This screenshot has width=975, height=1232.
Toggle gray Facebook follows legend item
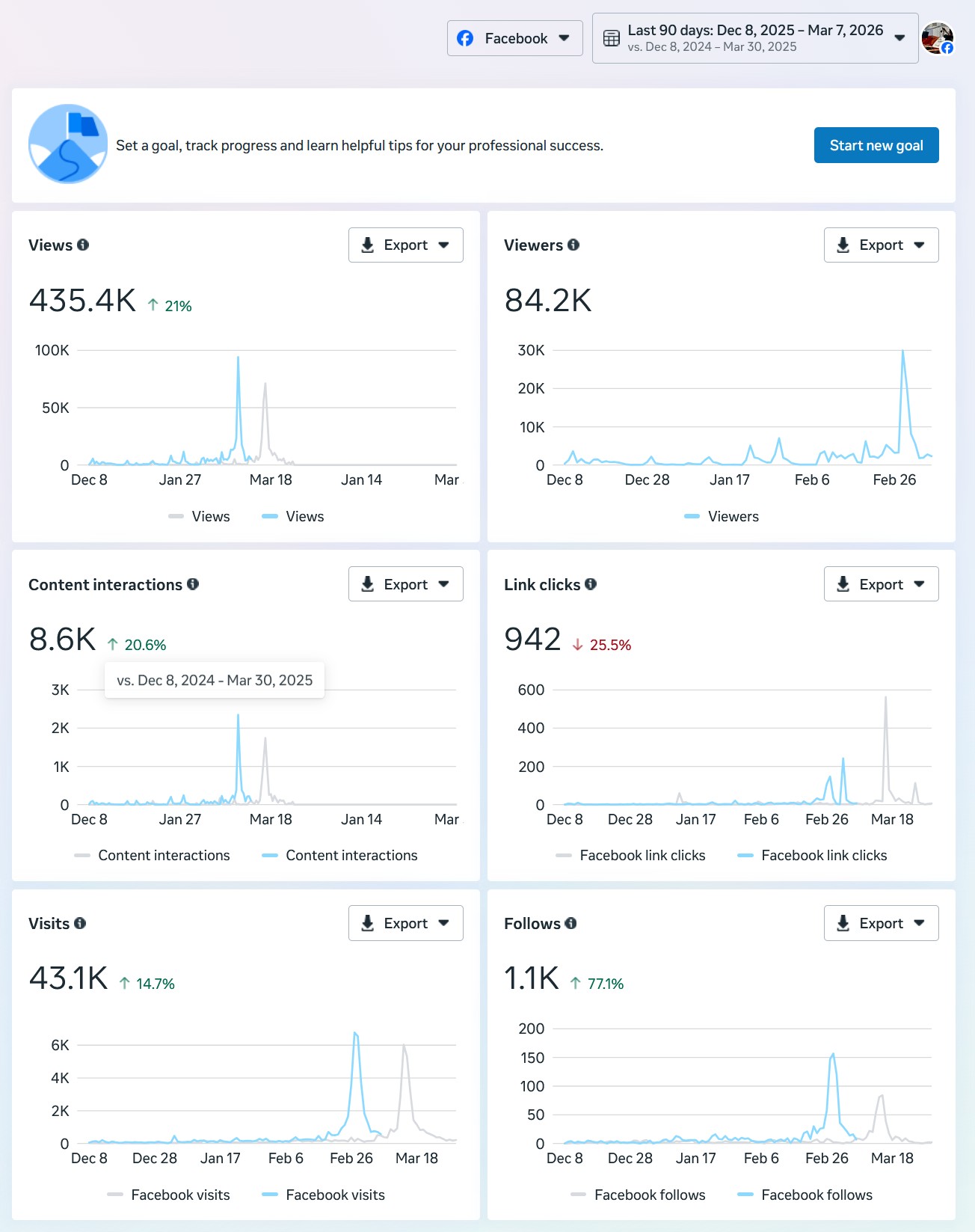(x=639, y=1195)
